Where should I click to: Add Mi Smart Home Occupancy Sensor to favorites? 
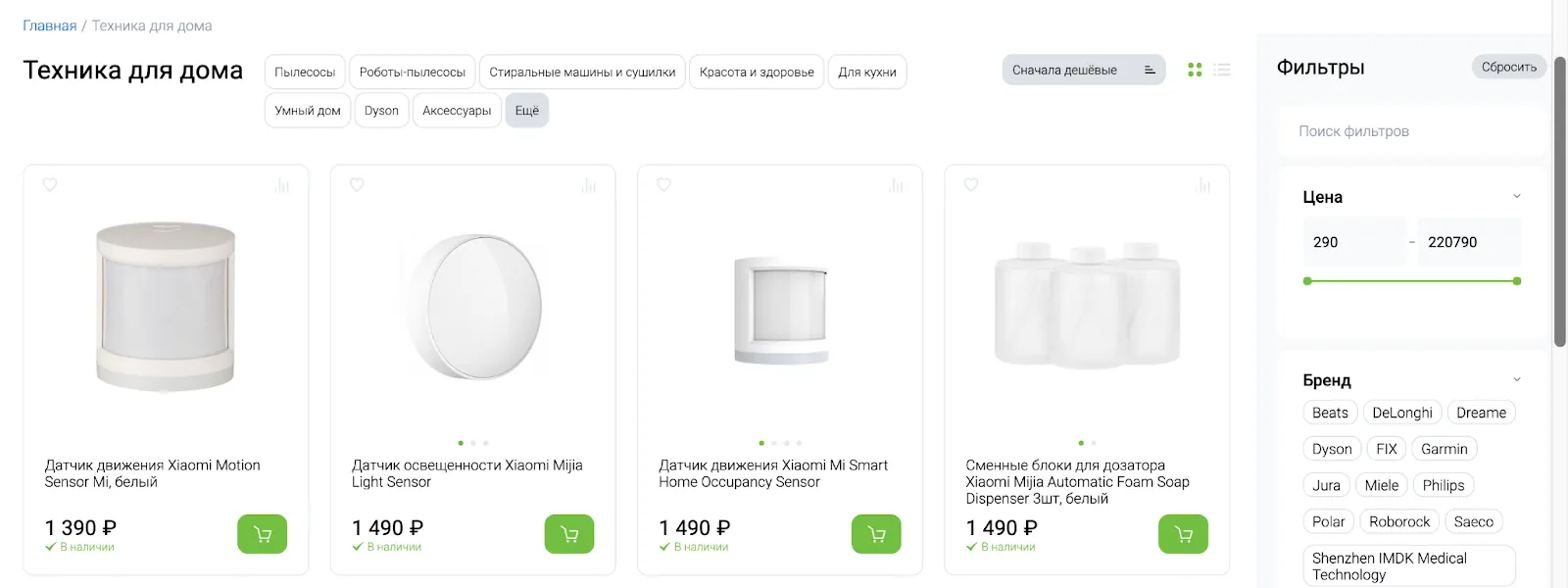[664, 184]
